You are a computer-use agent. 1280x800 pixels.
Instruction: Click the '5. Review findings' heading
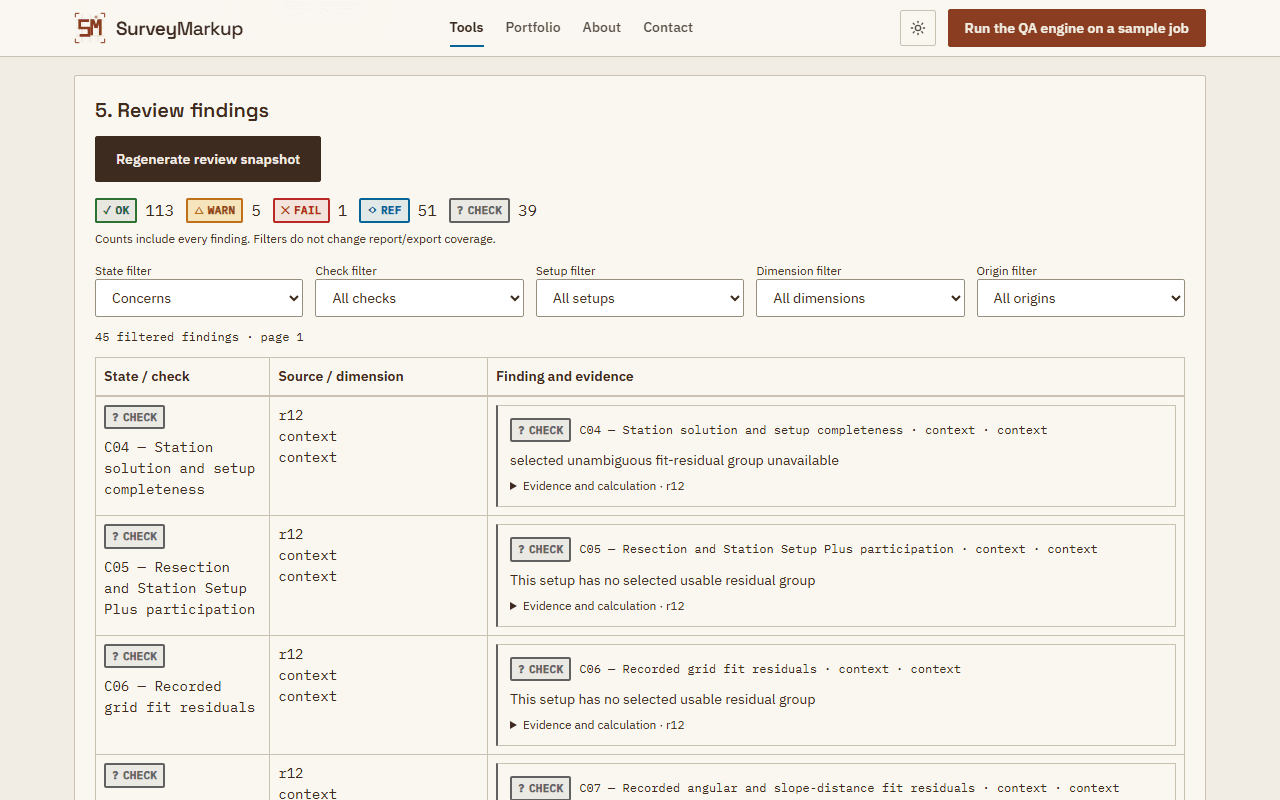pos(182,110)
